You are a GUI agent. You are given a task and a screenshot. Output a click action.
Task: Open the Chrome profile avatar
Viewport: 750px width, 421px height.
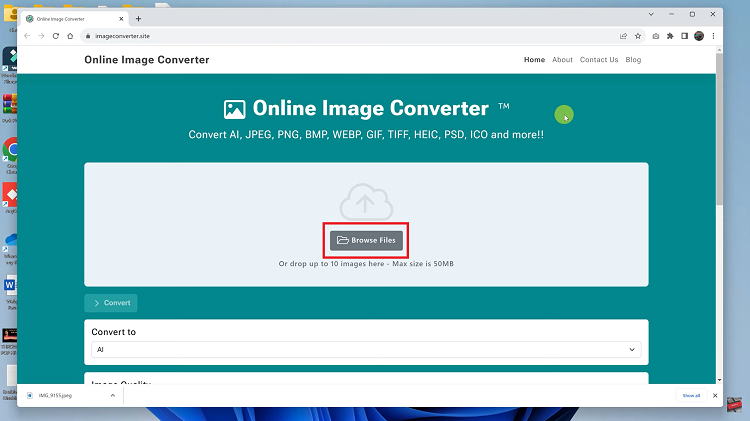click(699, 36)
